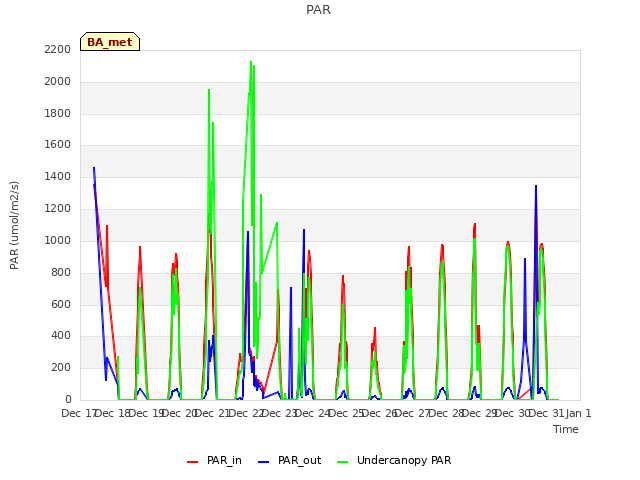Click the Jan 1 x-axis label

pyautogui.click(x=578, y=413)
